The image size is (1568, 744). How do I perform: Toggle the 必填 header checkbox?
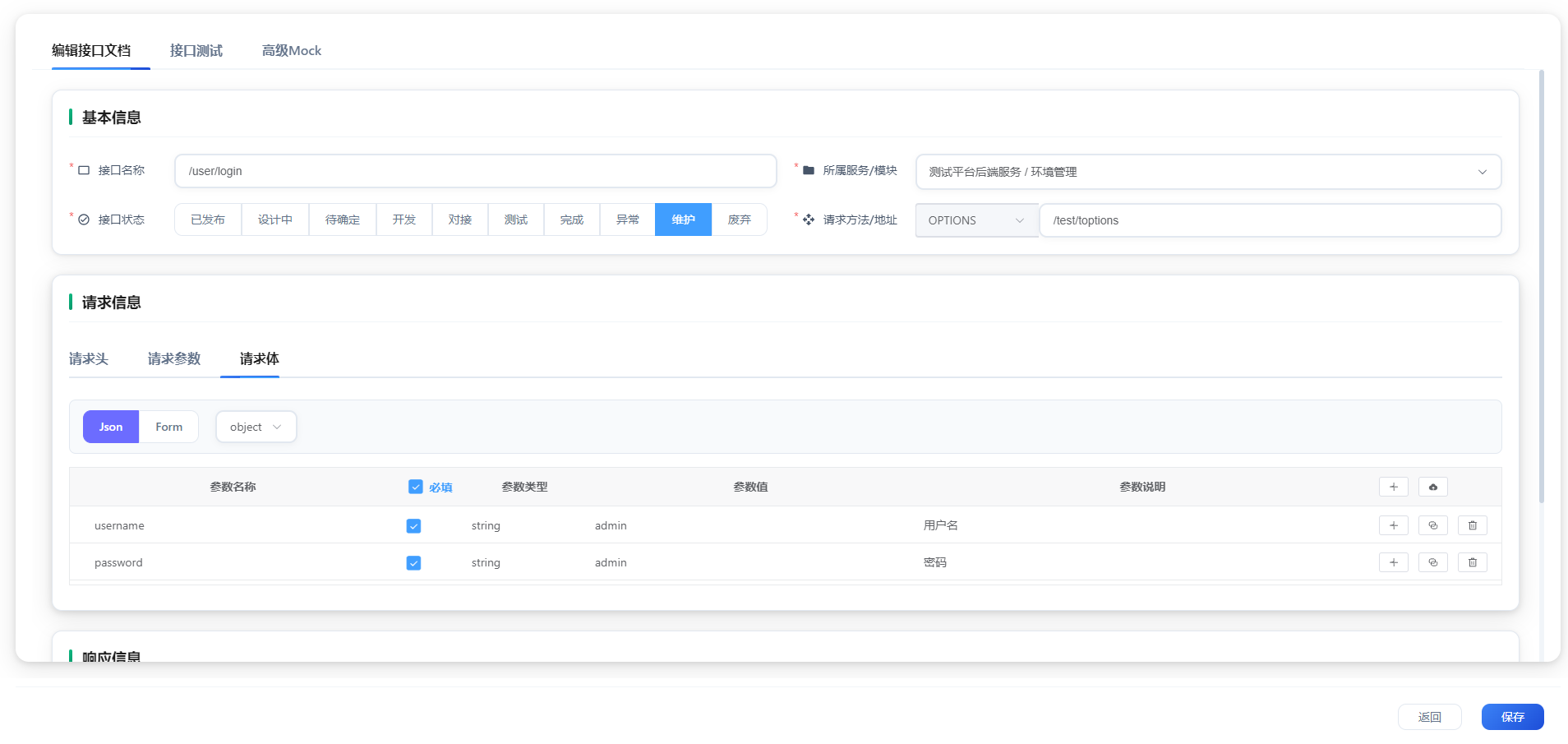(x=415, y=486)
